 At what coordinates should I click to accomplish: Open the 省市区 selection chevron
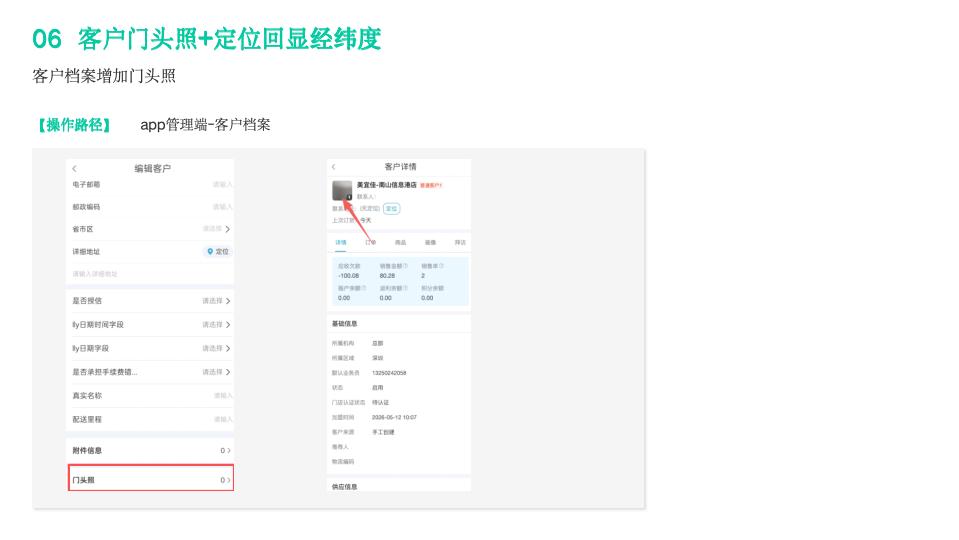click(228, 229)
